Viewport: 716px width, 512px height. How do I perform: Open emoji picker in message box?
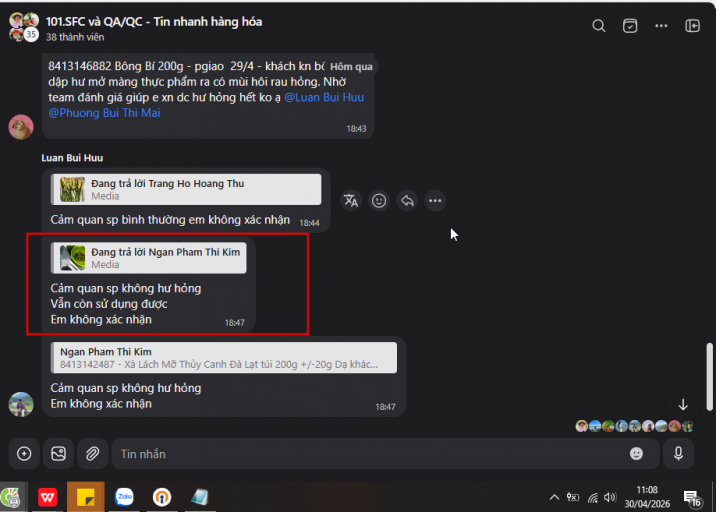click(x=636, y=454)
